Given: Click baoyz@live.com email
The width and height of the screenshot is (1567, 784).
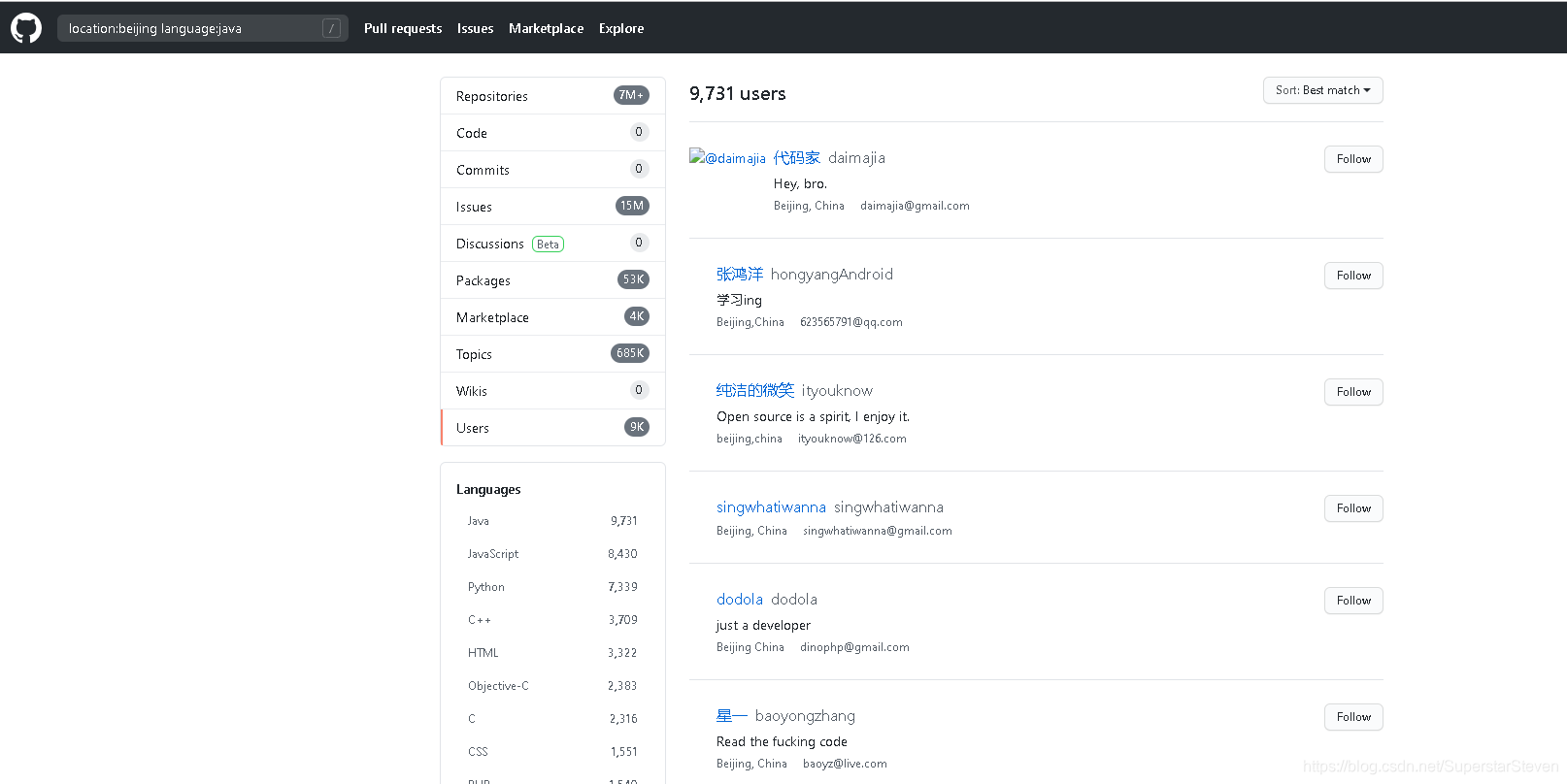Looking at the screenshot, I should click(845, 764).
